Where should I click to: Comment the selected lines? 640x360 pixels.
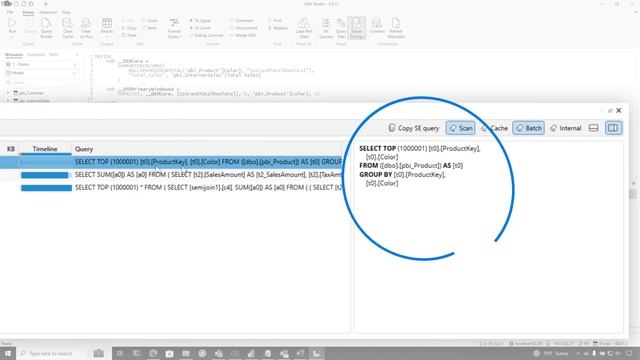tap(242, 20)
